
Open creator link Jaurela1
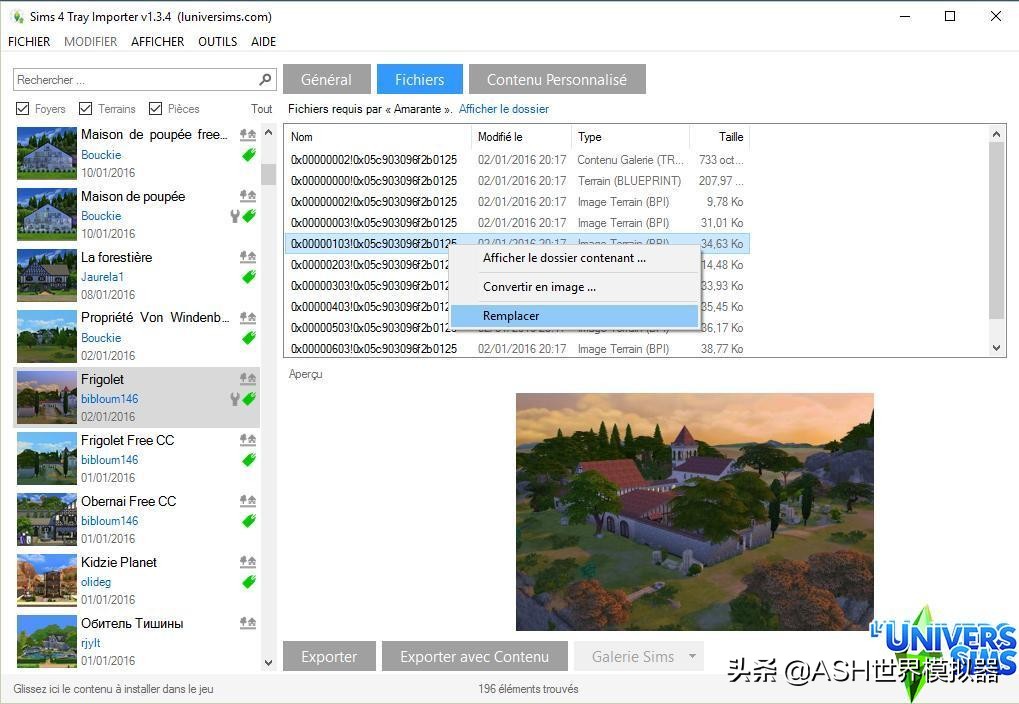point(102,277)
